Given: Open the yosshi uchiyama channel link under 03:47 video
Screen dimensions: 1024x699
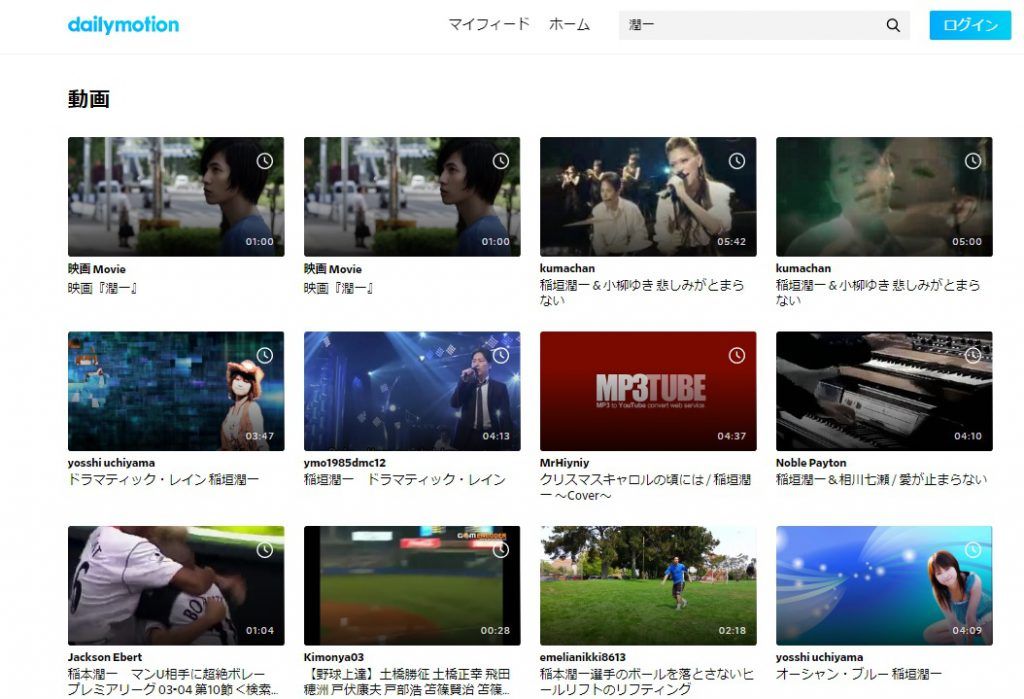Looking at the screenshot, I should 112,463.
